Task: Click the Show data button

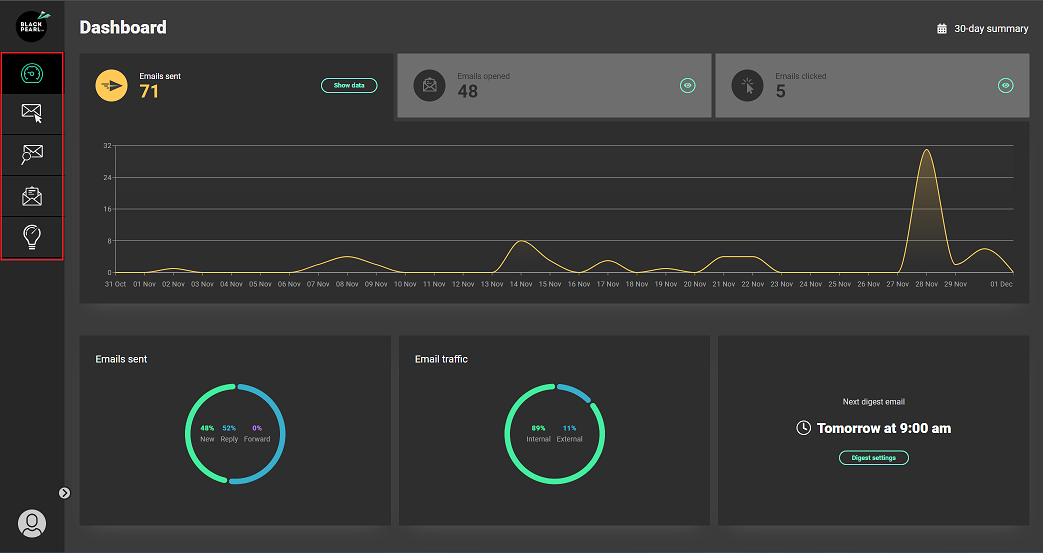Action: tap(349, 86)
